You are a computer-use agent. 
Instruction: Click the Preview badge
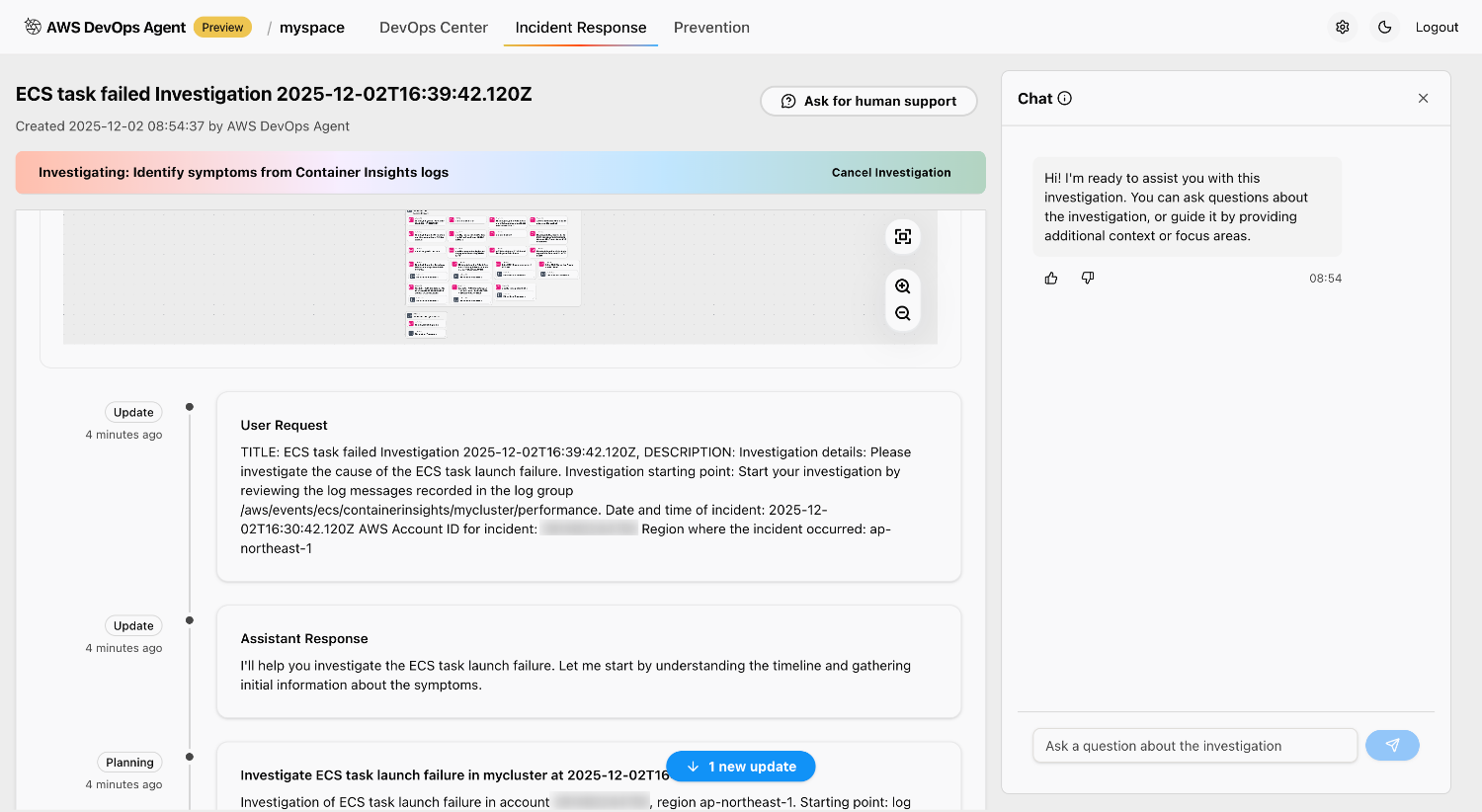(222, 28)
